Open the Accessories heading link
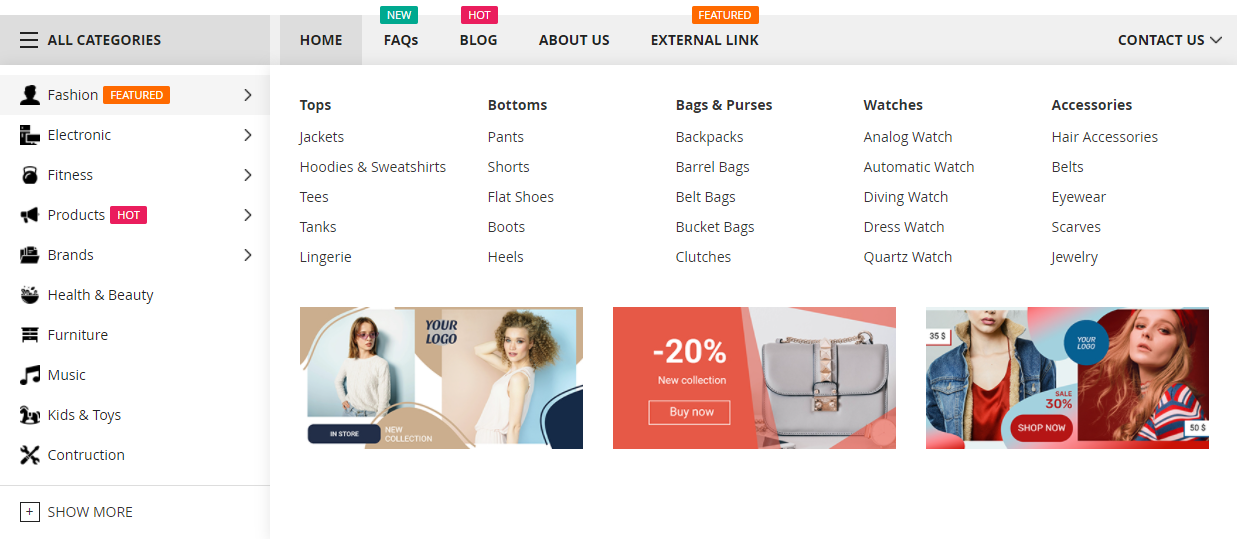 (1092, 105)
